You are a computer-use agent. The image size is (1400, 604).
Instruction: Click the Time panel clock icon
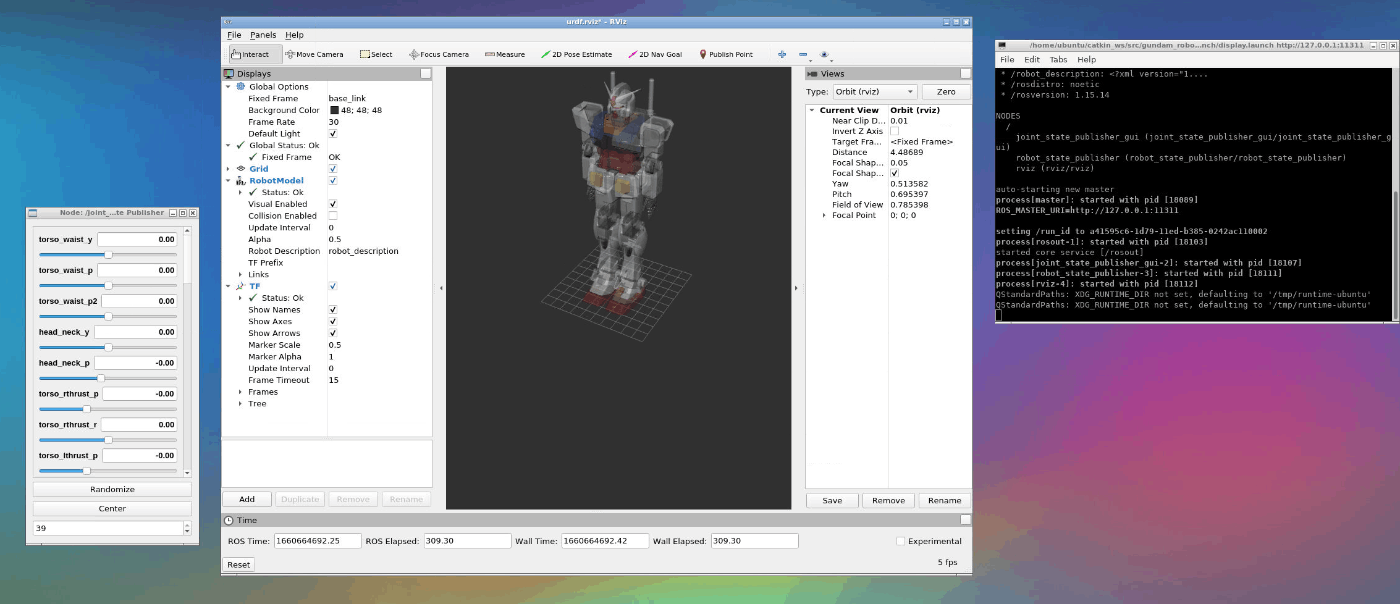point(229,520)
